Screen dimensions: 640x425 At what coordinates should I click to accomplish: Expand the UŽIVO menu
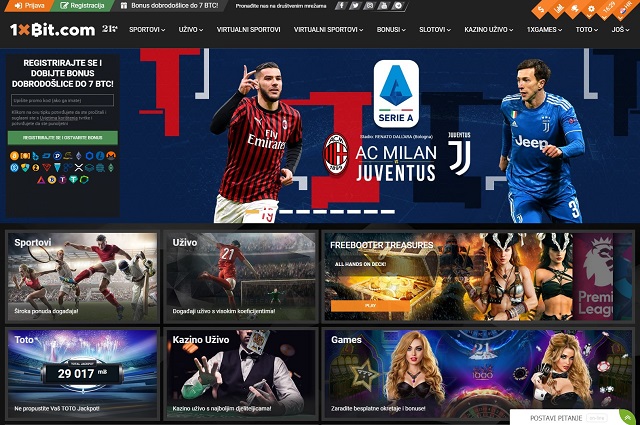pyautogui.click(x=191, y=29)
